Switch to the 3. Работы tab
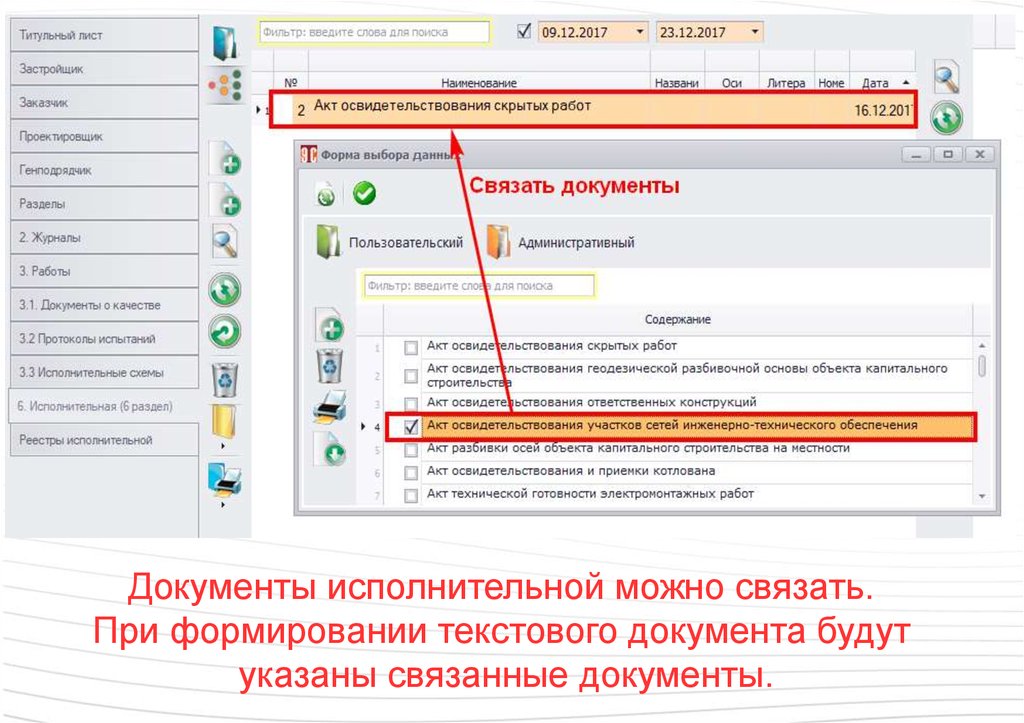The width and height of the screenshot is (1024, 723). (104, 271)
